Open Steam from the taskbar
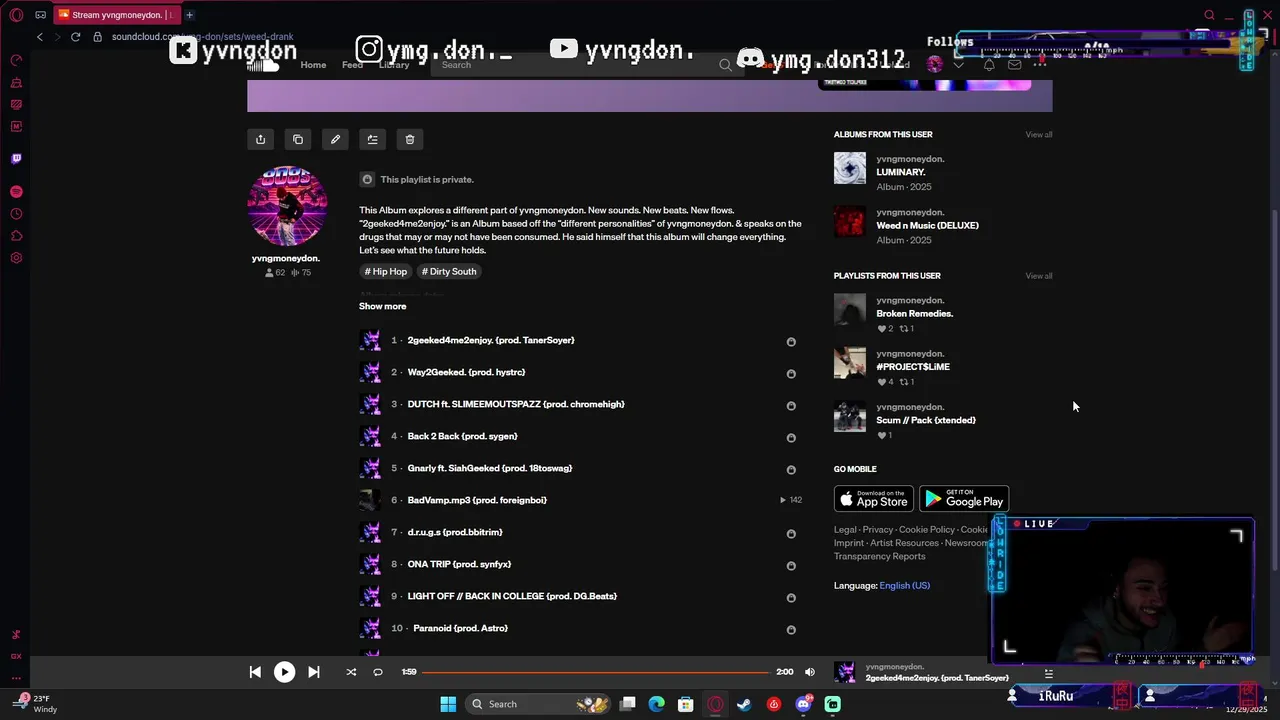The image size is (1280, 720). (x=744, y=704)
